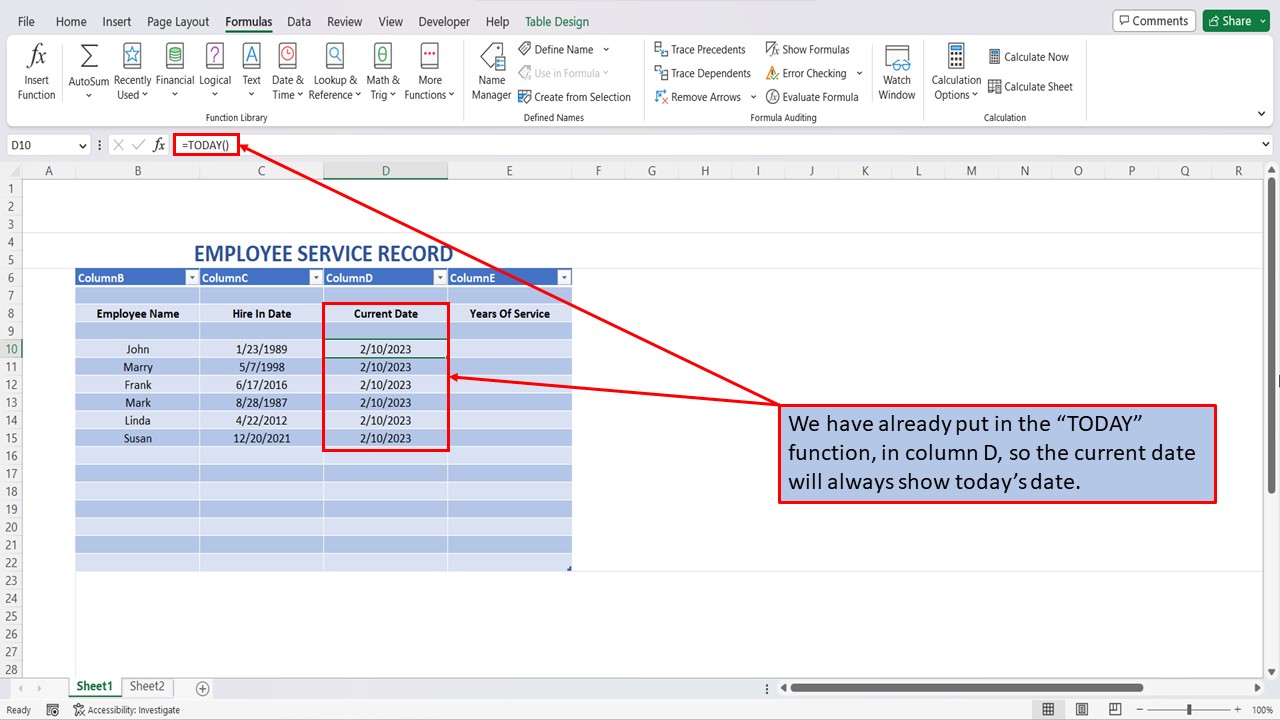1280x720 pixels.
Task: Open the Name Manager
Action: pos(491,68)
